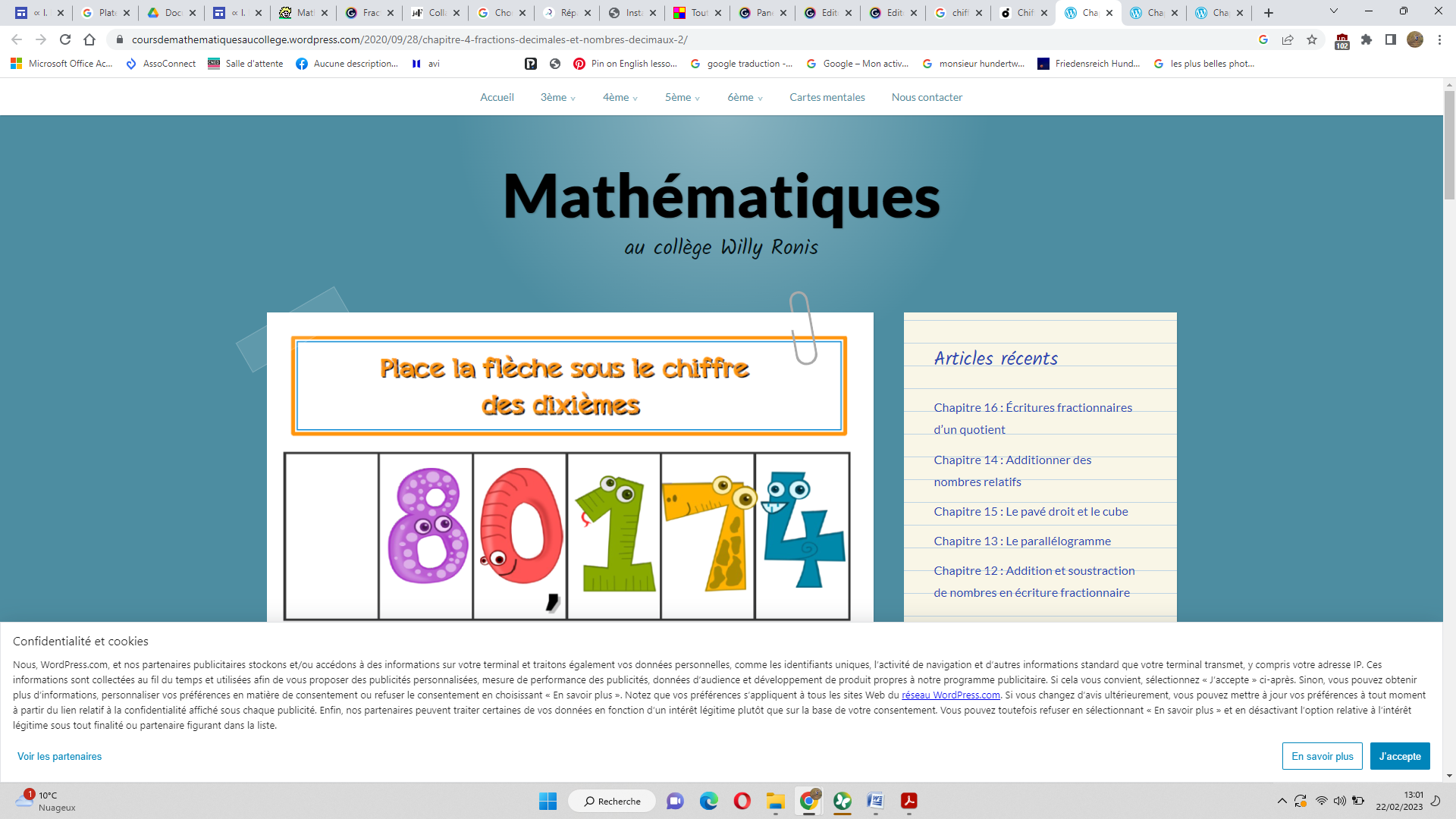Launch Opera from the taskbar

tap(742, 801)
